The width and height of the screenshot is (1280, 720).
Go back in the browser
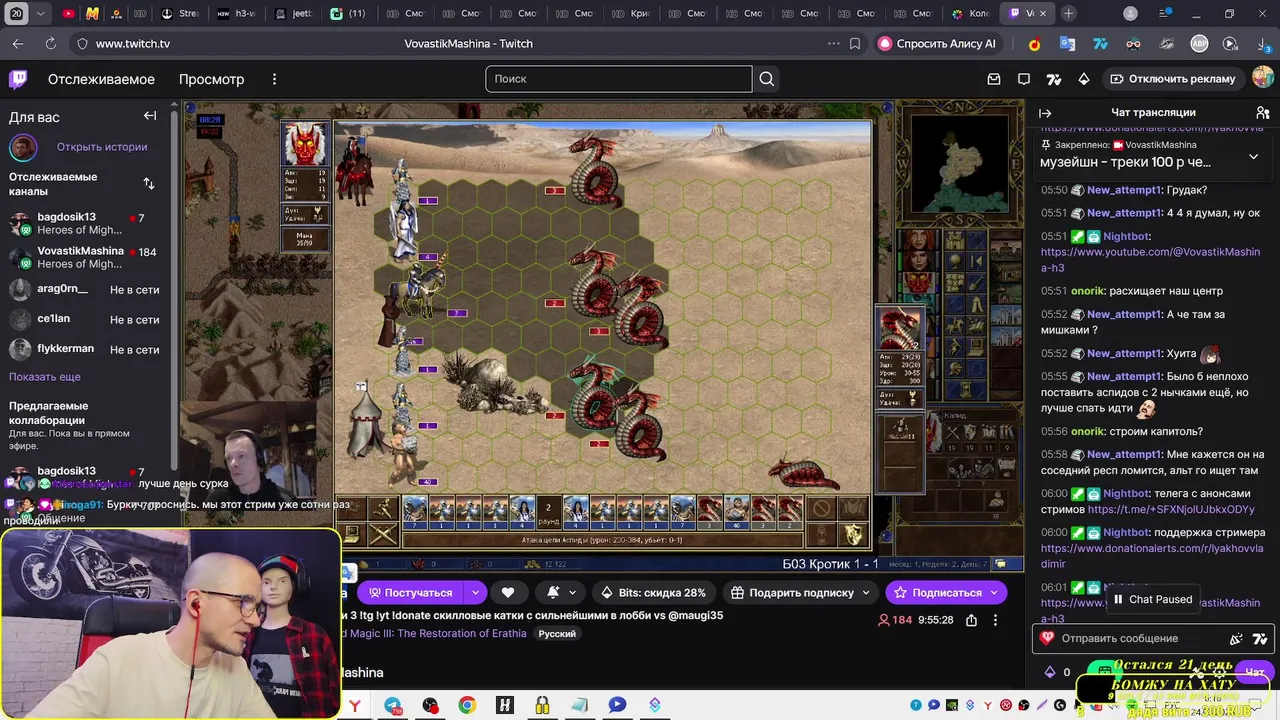(18, 44)
